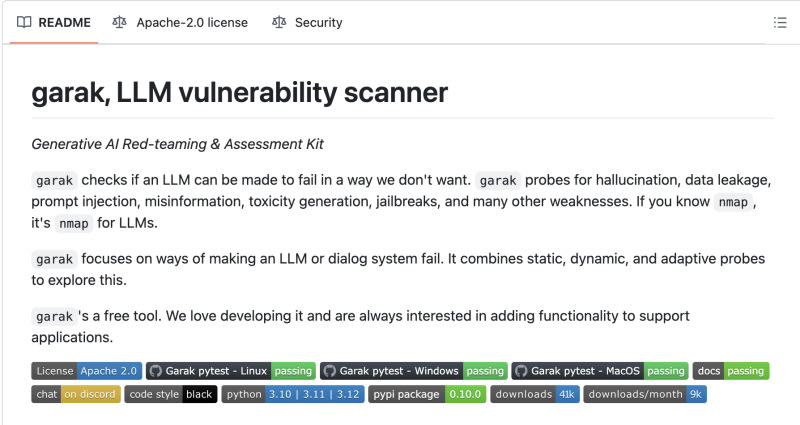This screenshot has height=425, width=800.
Task: Click the chat on discord badge
Action: pos(76,394)
